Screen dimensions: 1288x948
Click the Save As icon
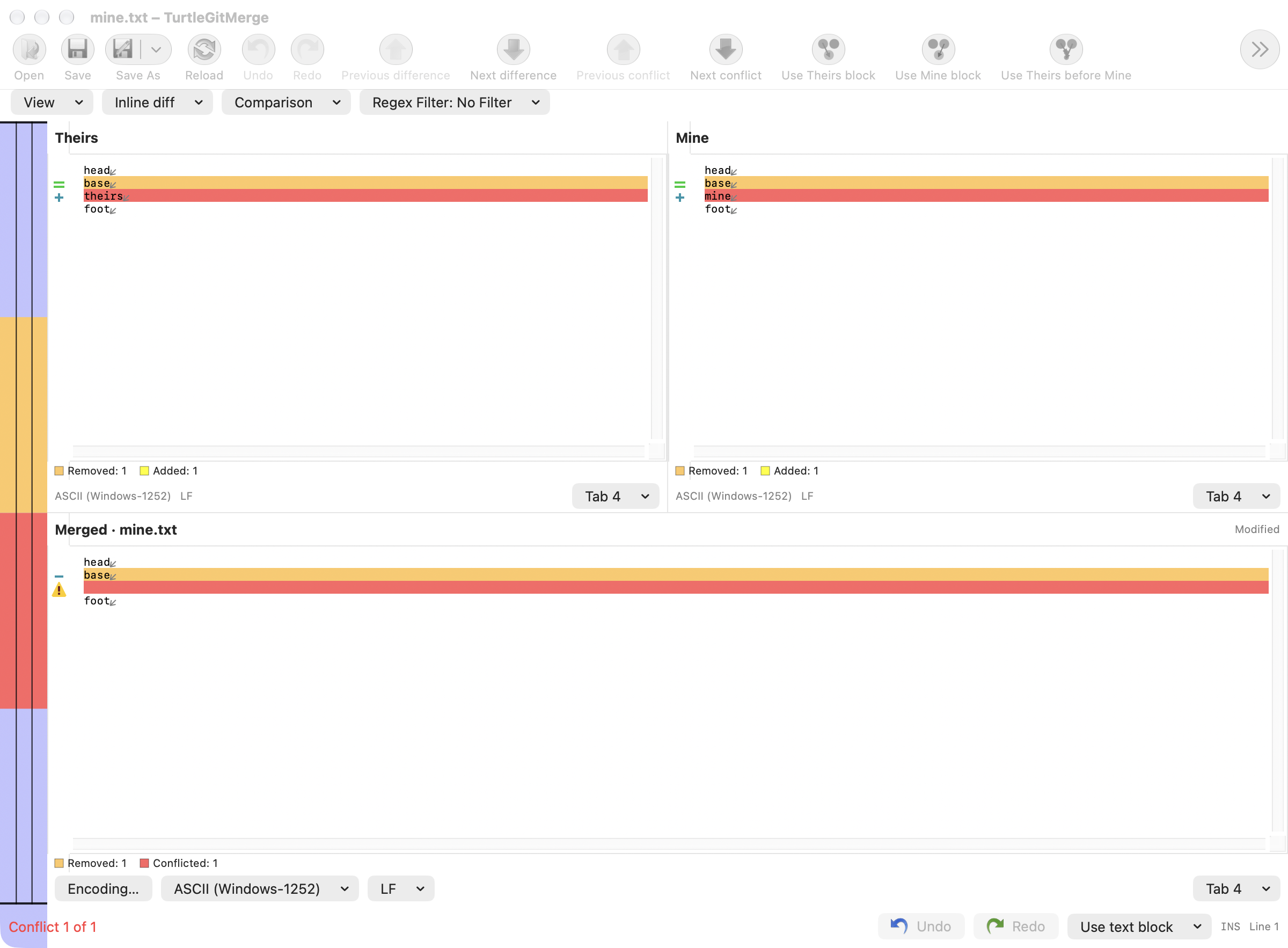[123, 49]
